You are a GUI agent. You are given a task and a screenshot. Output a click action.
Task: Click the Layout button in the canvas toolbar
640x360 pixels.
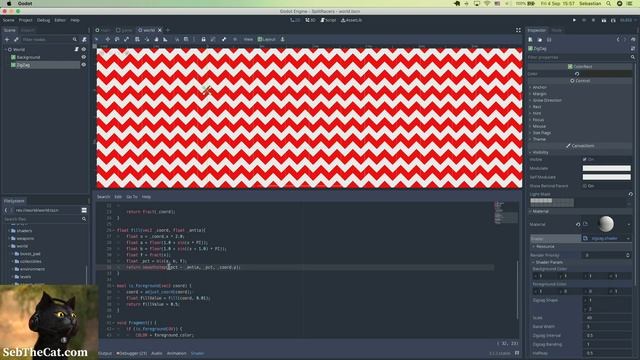click(267, 39)
